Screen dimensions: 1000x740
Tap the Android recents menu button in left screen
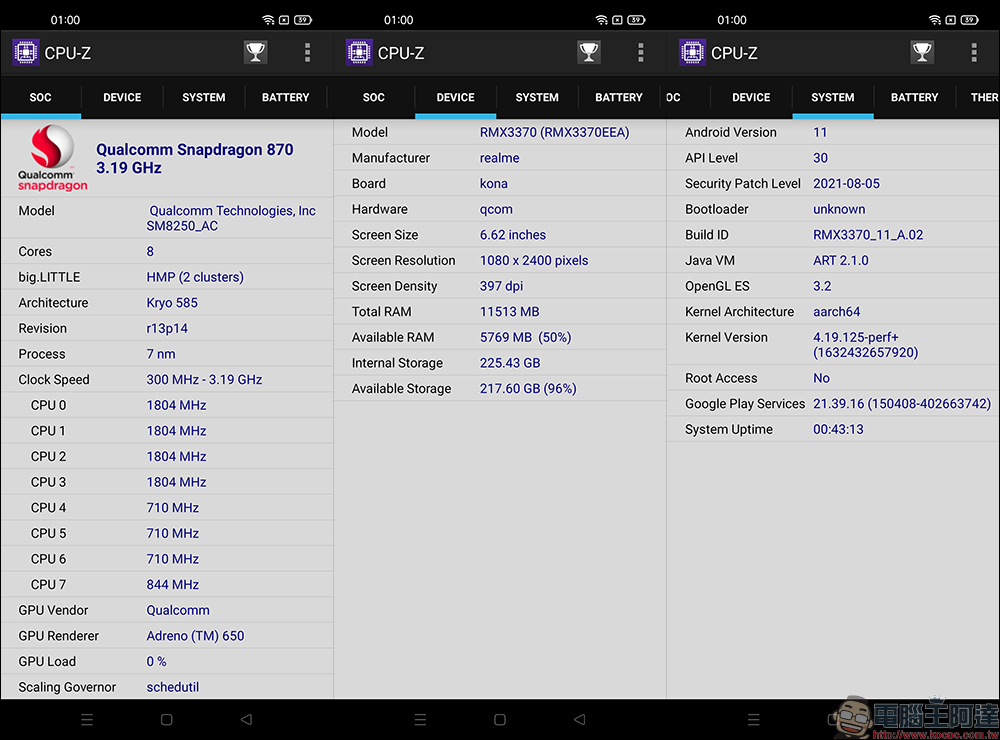click(x=87, y=720)
